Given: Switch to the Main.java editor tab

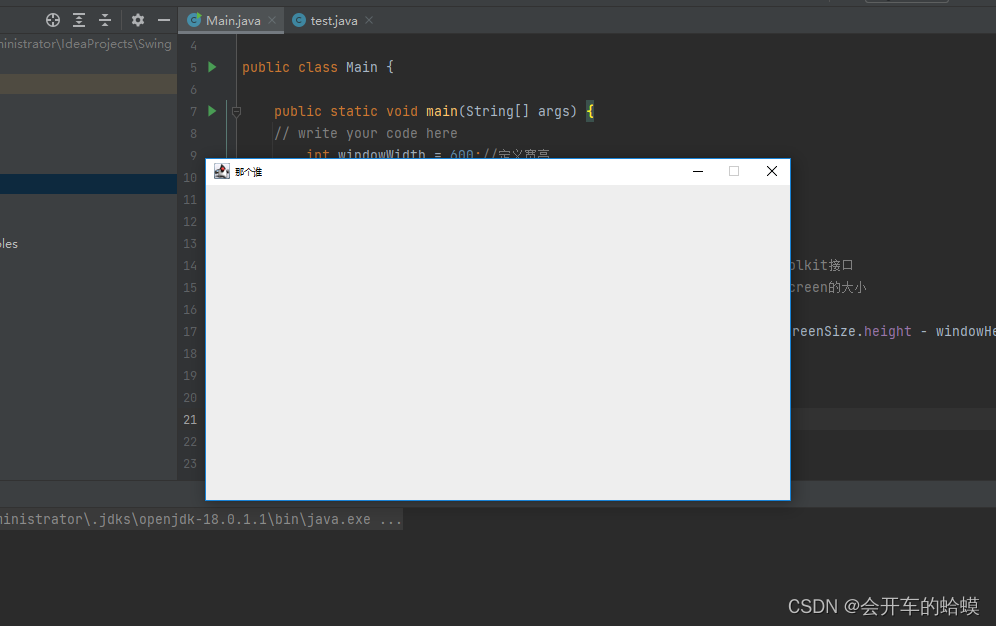Looking at the screenshot, I should point(232,20).
